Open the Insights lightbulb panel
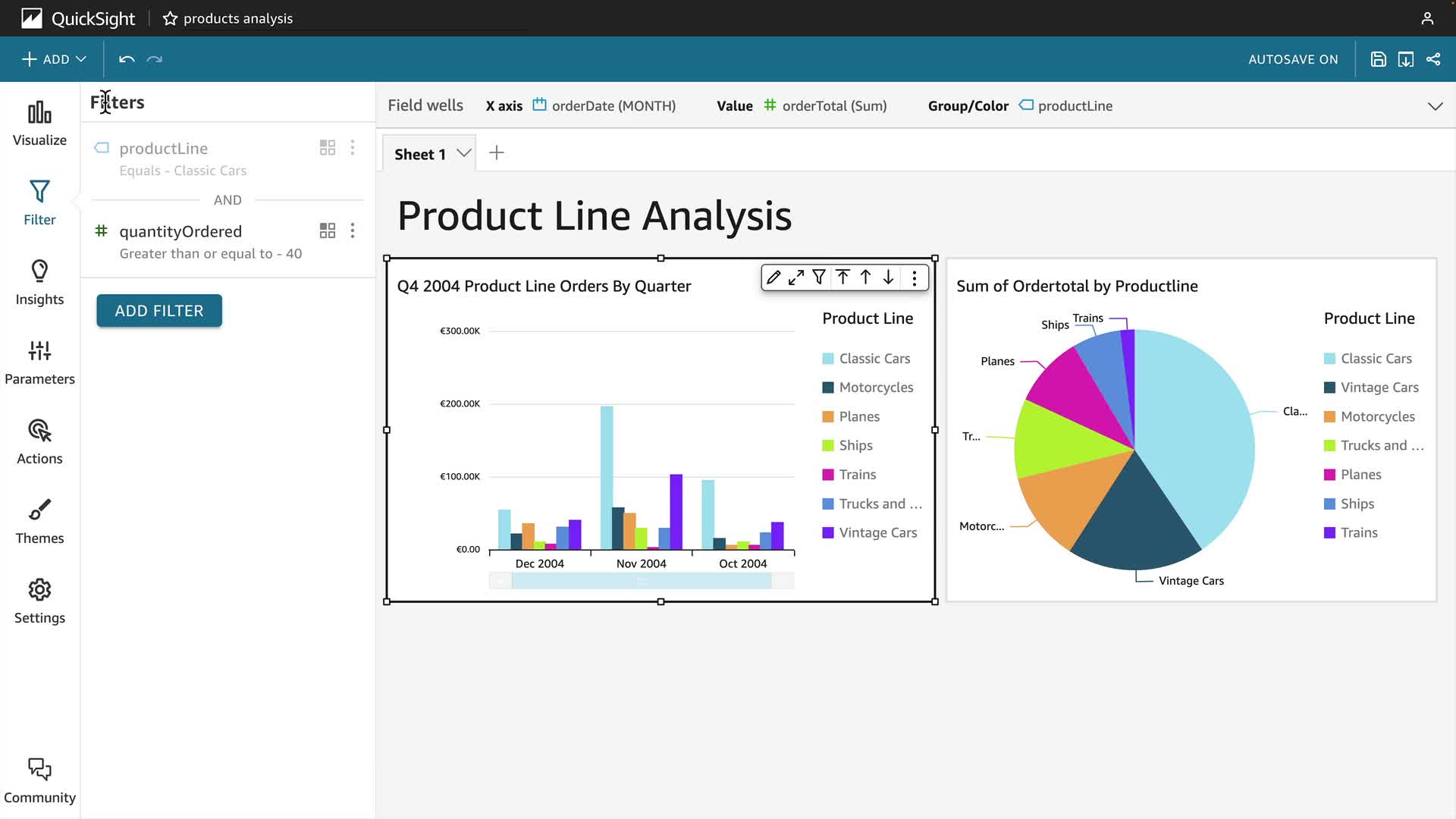Viewport: 1456px width, 819px height. pyautogui.click(x=39, y=283)
